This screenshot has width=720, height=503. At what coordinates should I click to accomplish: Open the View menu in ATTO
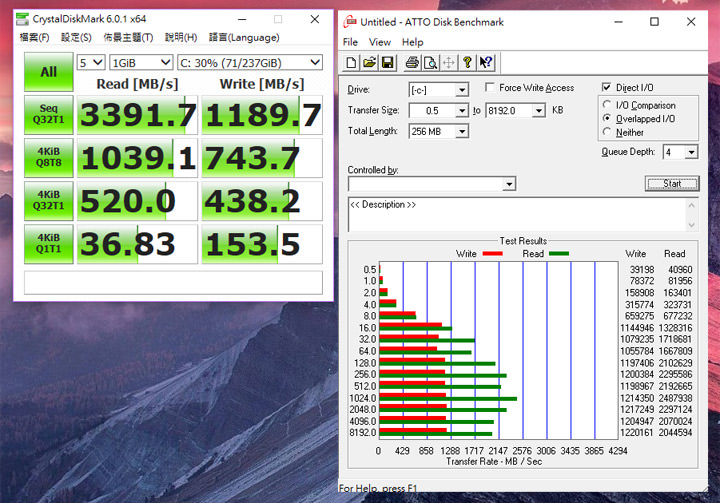point(380,42)
